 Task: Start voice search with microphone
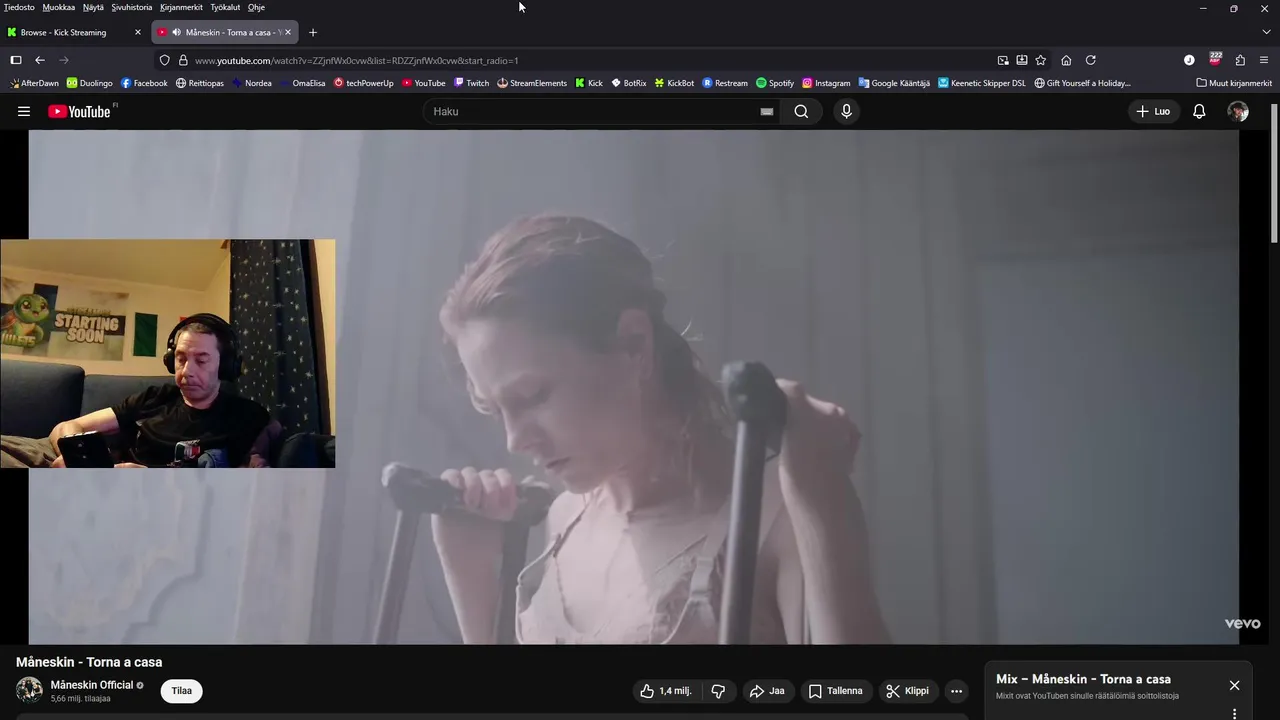(846, 111)
